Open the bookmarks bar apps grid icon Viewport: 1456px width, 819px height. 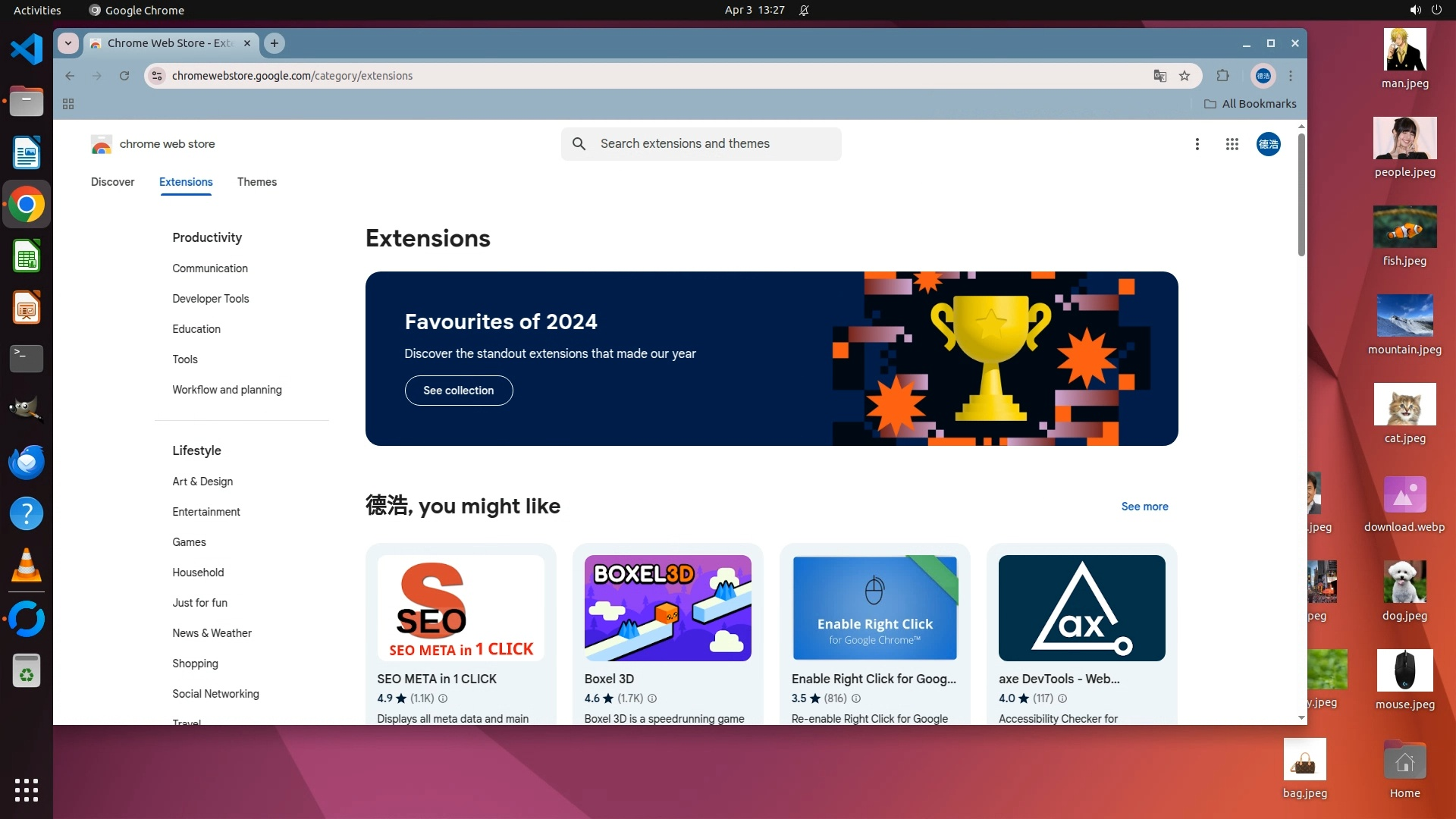pyautogui.click(x=68, y=104)
